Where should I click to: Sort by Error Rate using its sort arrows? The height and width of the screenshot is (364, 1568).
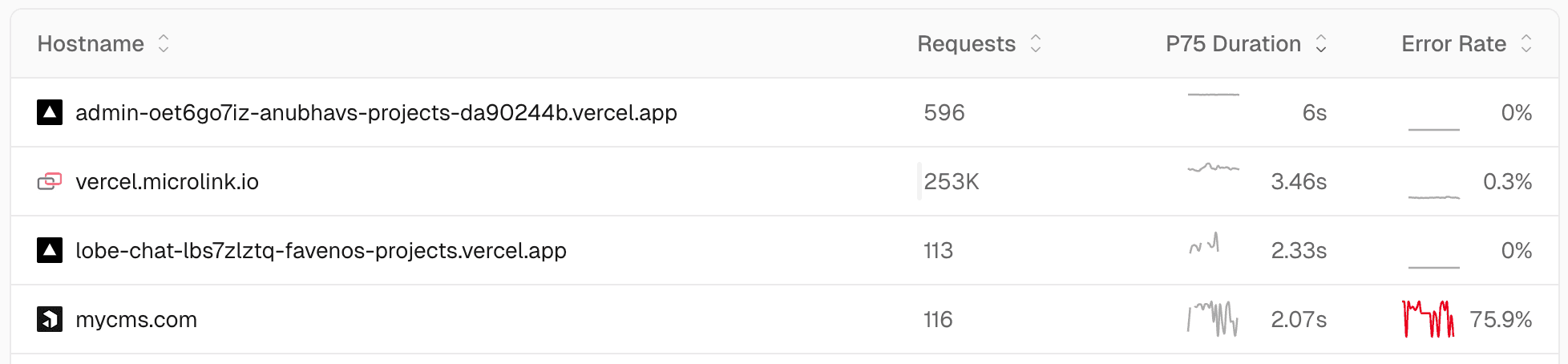coord(1526,43)
